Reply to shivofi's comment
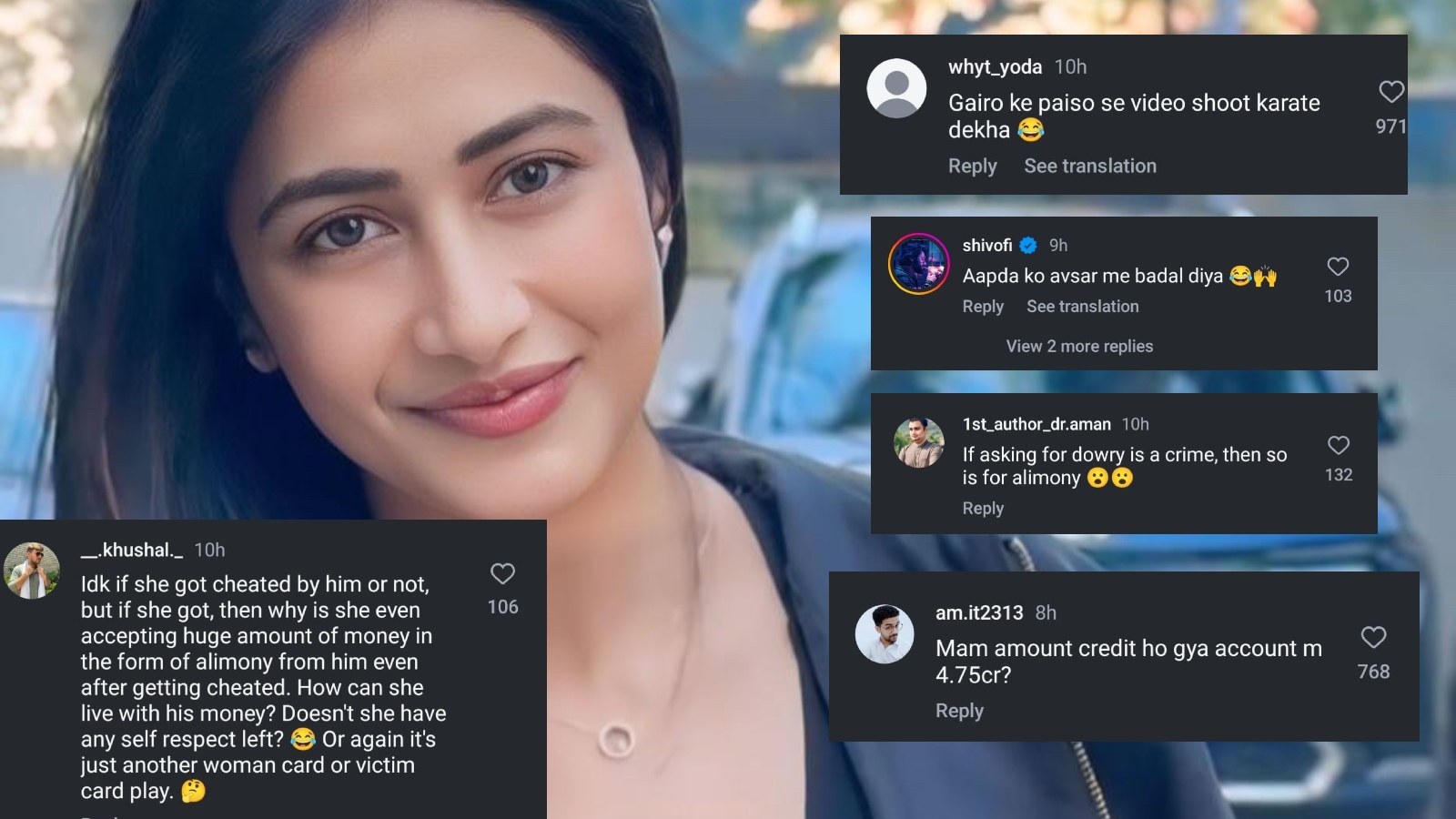This screenshot has width=1456, height=819. (x=983, y=307)
